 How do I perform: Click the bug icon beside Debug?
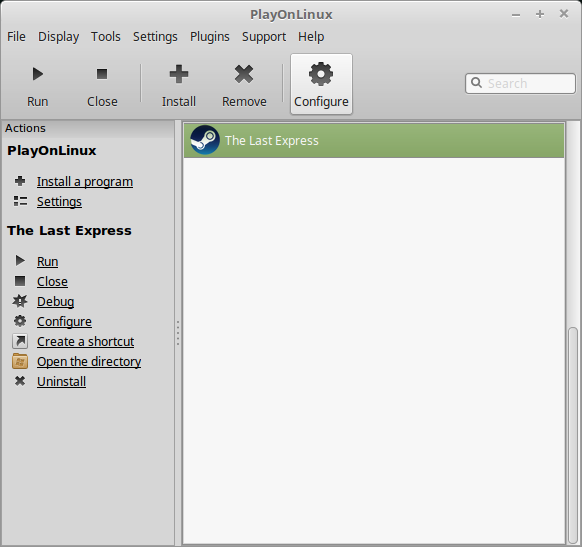(20, 301)
